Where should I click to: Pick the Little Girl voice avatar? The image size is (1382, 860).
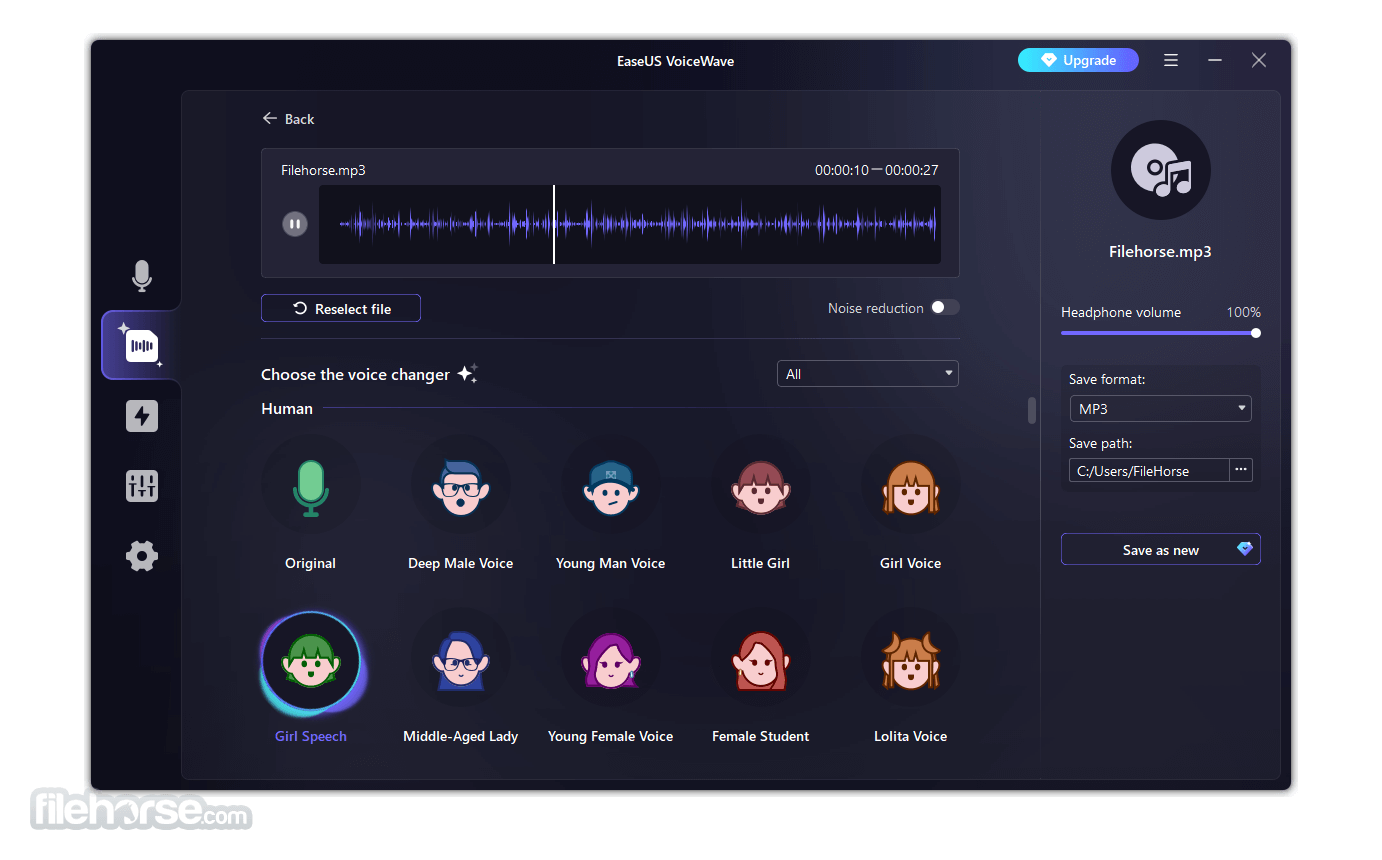pyautogui.click(x=761, y=487)
